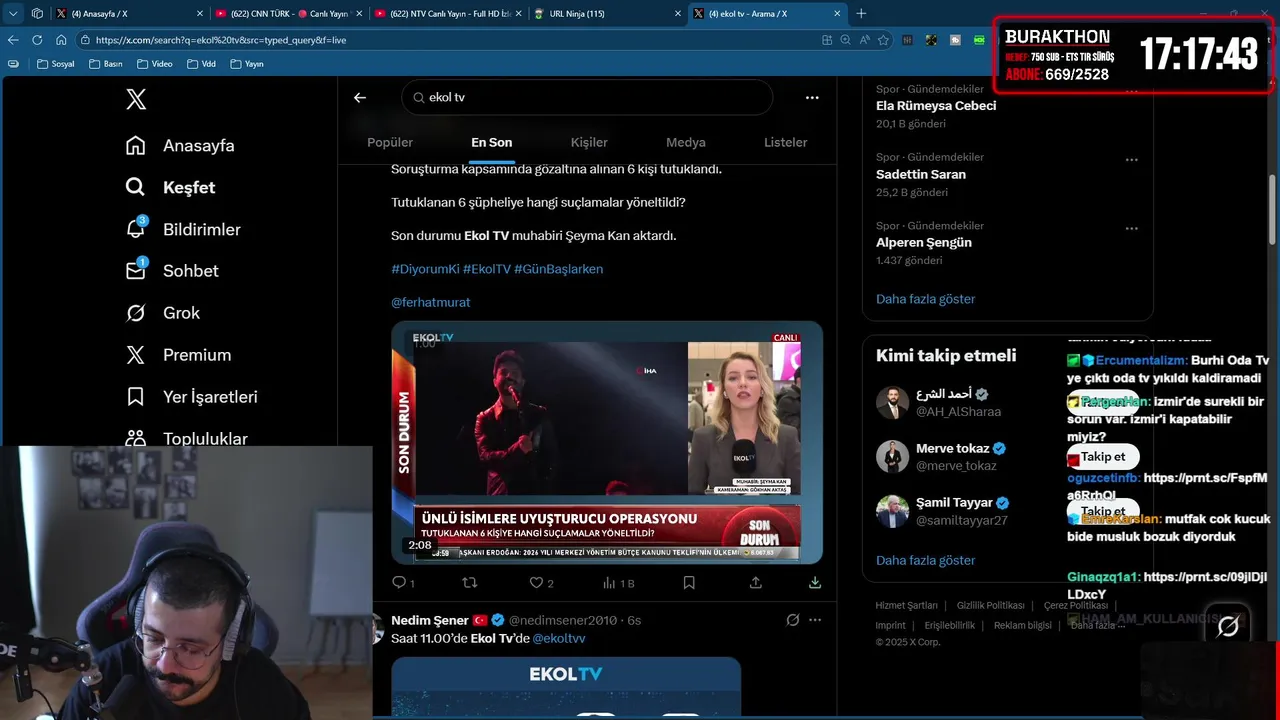1280x720 pixels.
Task: Open Bildirimler notifications
Action: click(183, 229)
